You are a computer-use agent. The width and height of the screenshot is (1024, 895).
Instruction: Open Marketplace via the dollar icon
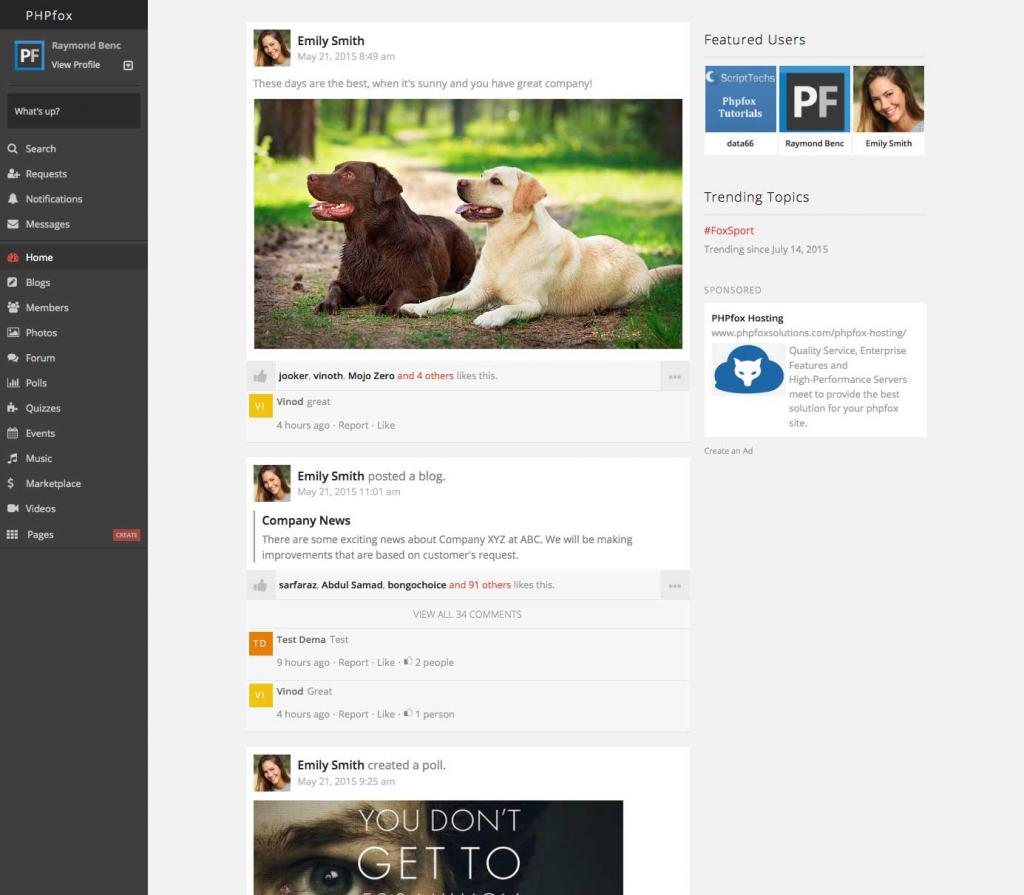[13, 483]
